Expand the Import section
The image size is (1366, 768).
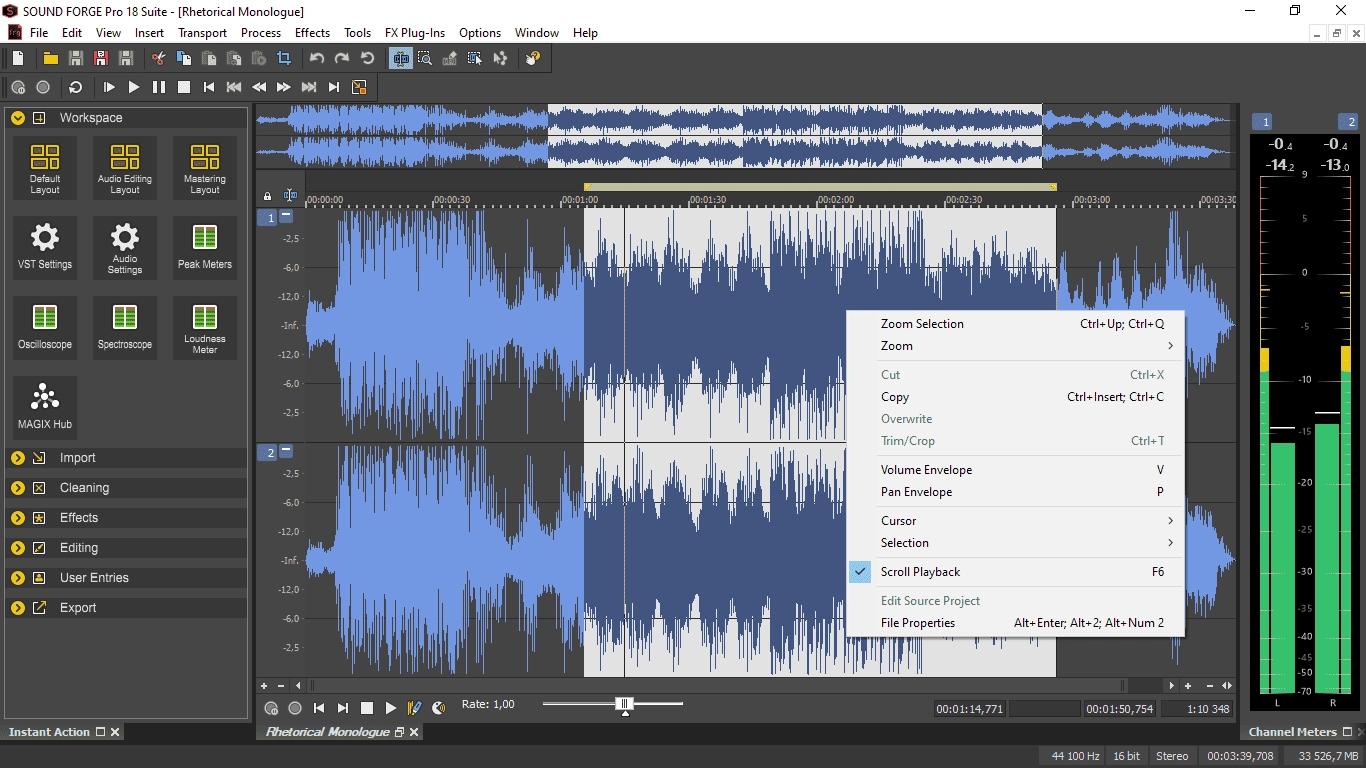(x=17, y=458)
